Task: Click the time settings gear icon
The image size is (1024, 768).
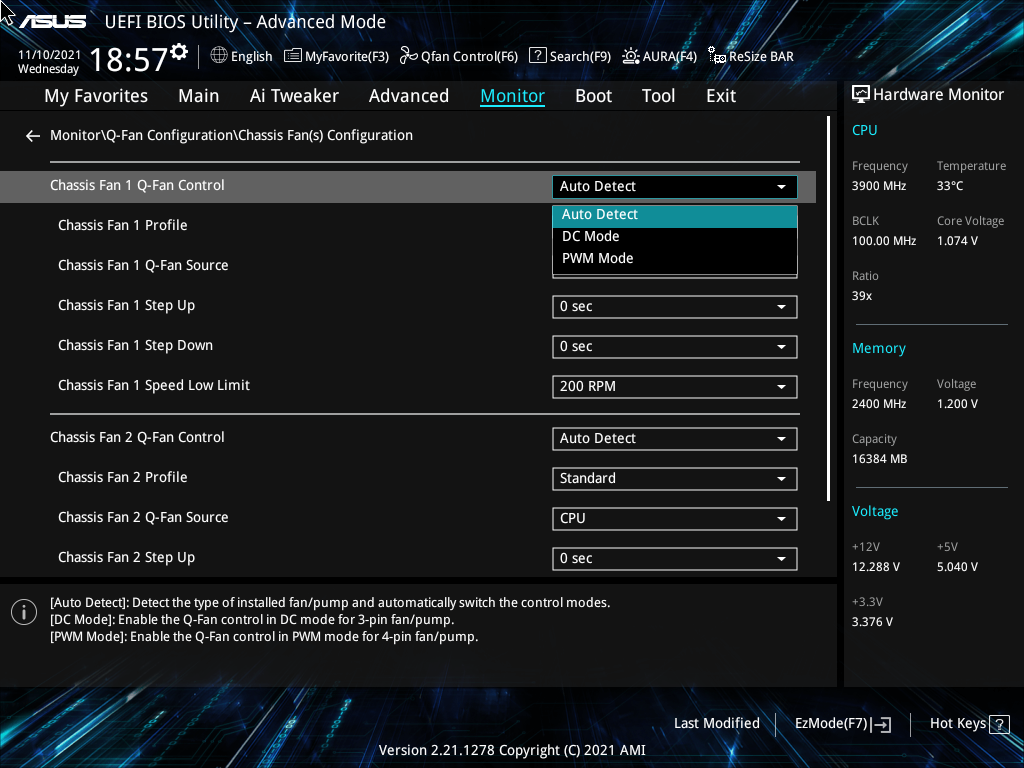Action: [179, 51]
